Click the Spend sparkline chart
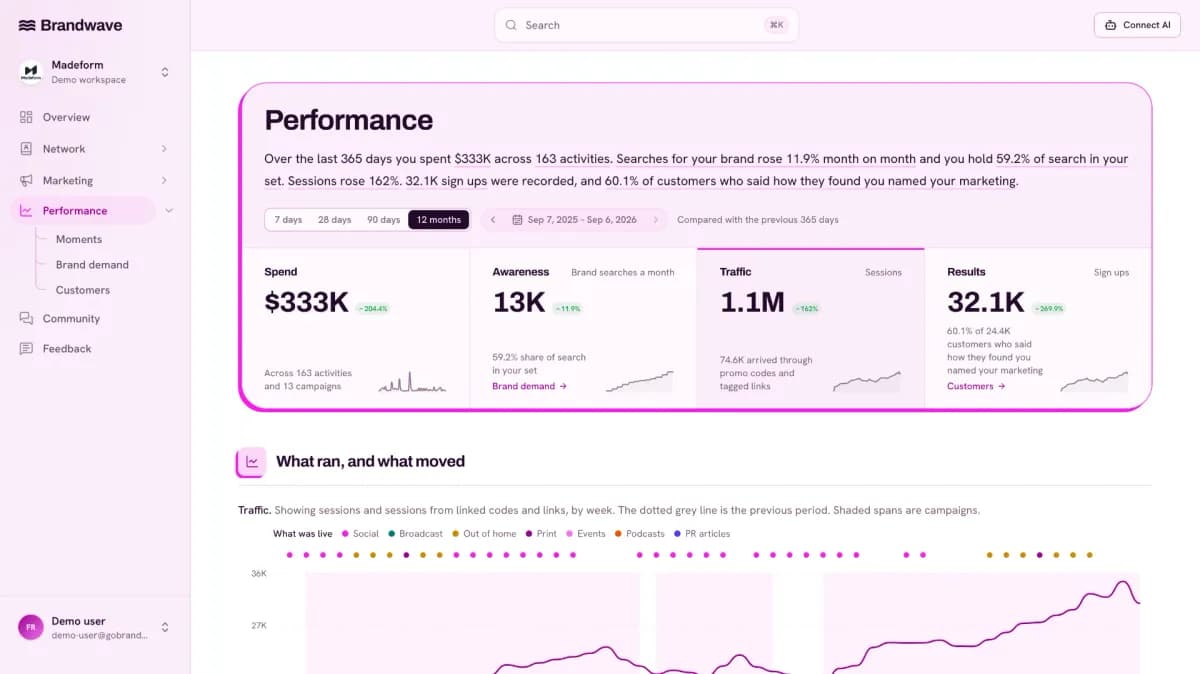The width and height of the screenshot is (1200, 674). (412, 382)
